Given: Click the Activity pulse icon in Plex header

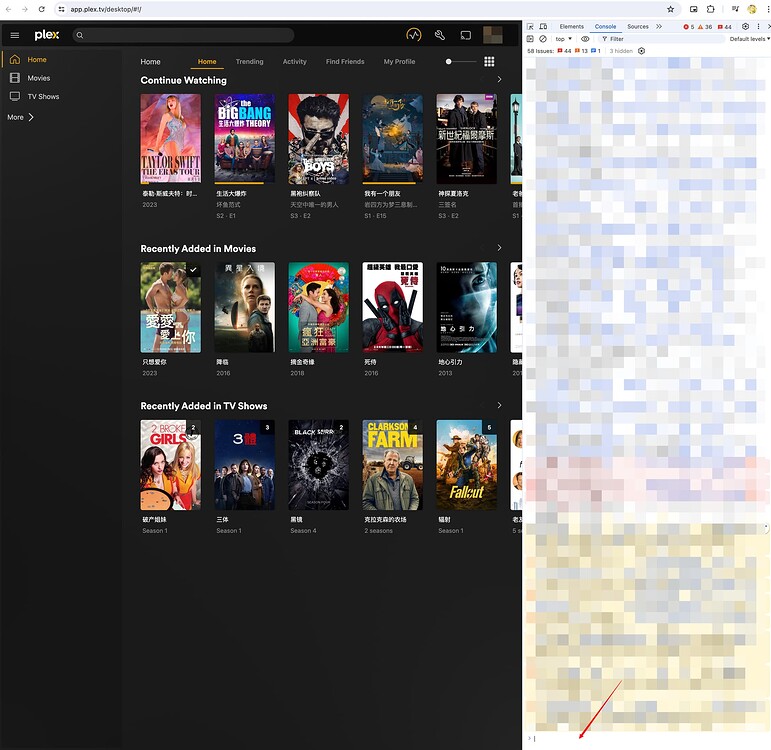Looking at the screenshot, I should pos(414,35).
